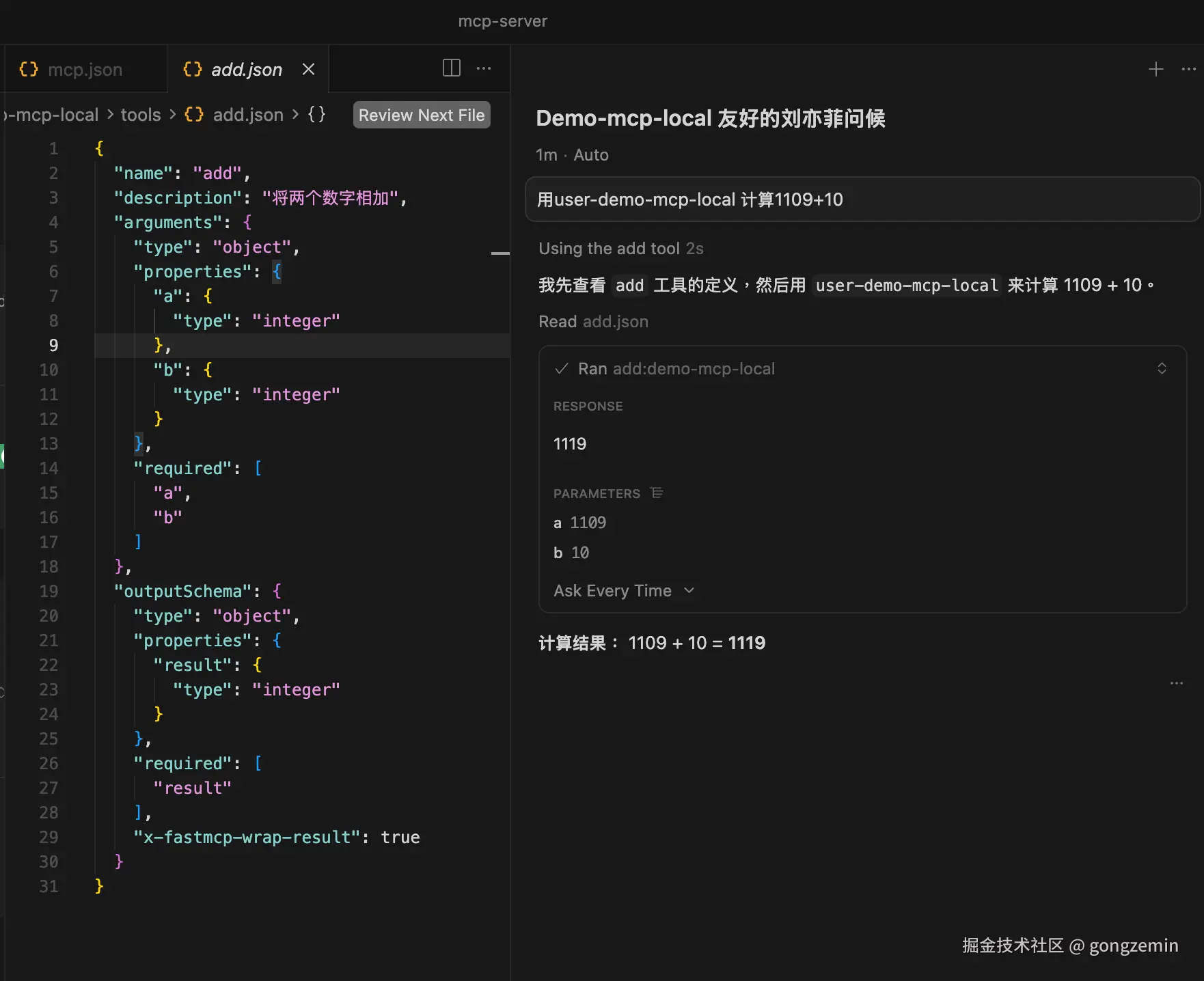
Task: Collapse the Ran add:demo-mcp-local tool card
Action: click(x=1161, y=369)
